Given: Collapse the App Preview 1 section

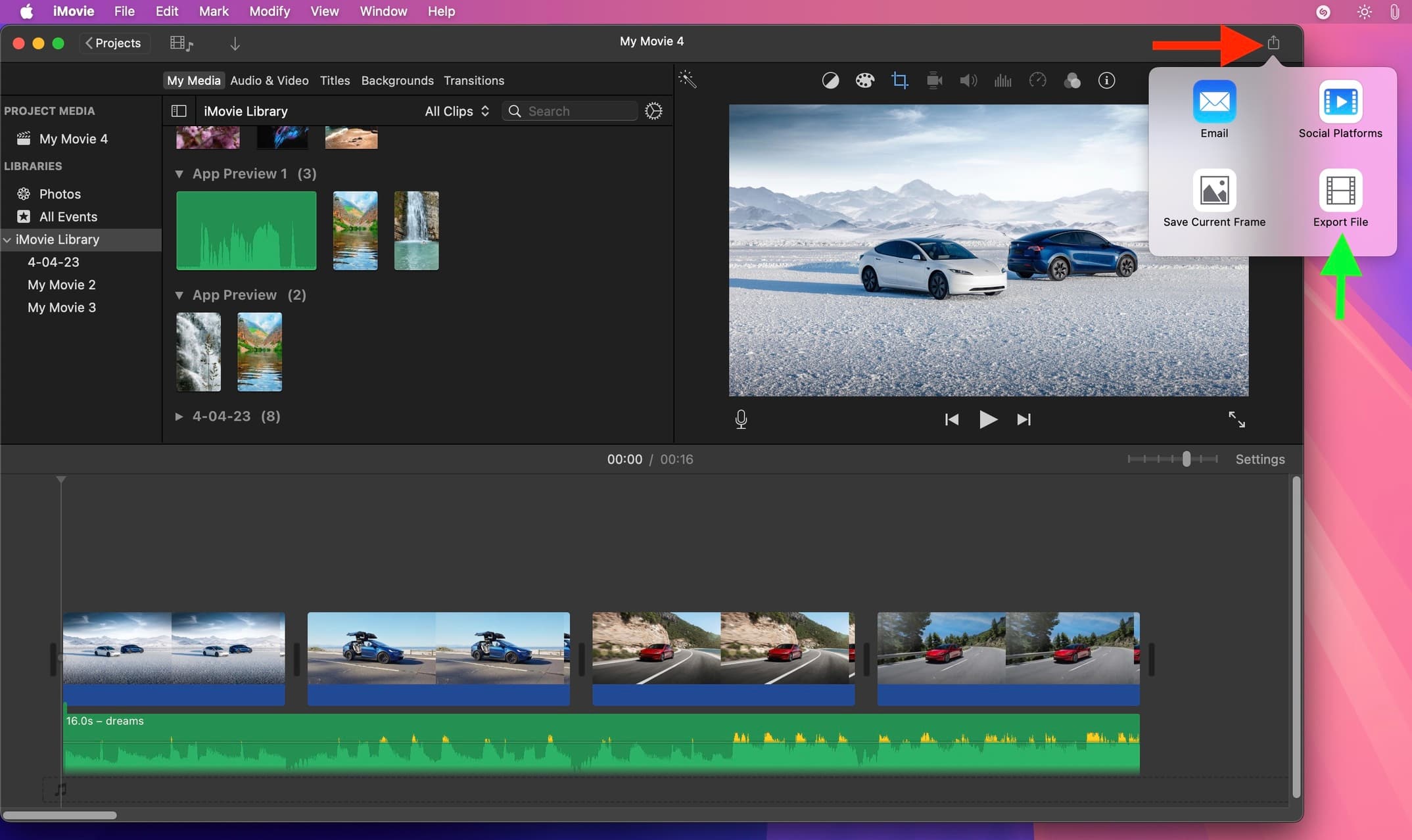Looking at the screenshot, I should pyautogui.click(x=180, y=174).
